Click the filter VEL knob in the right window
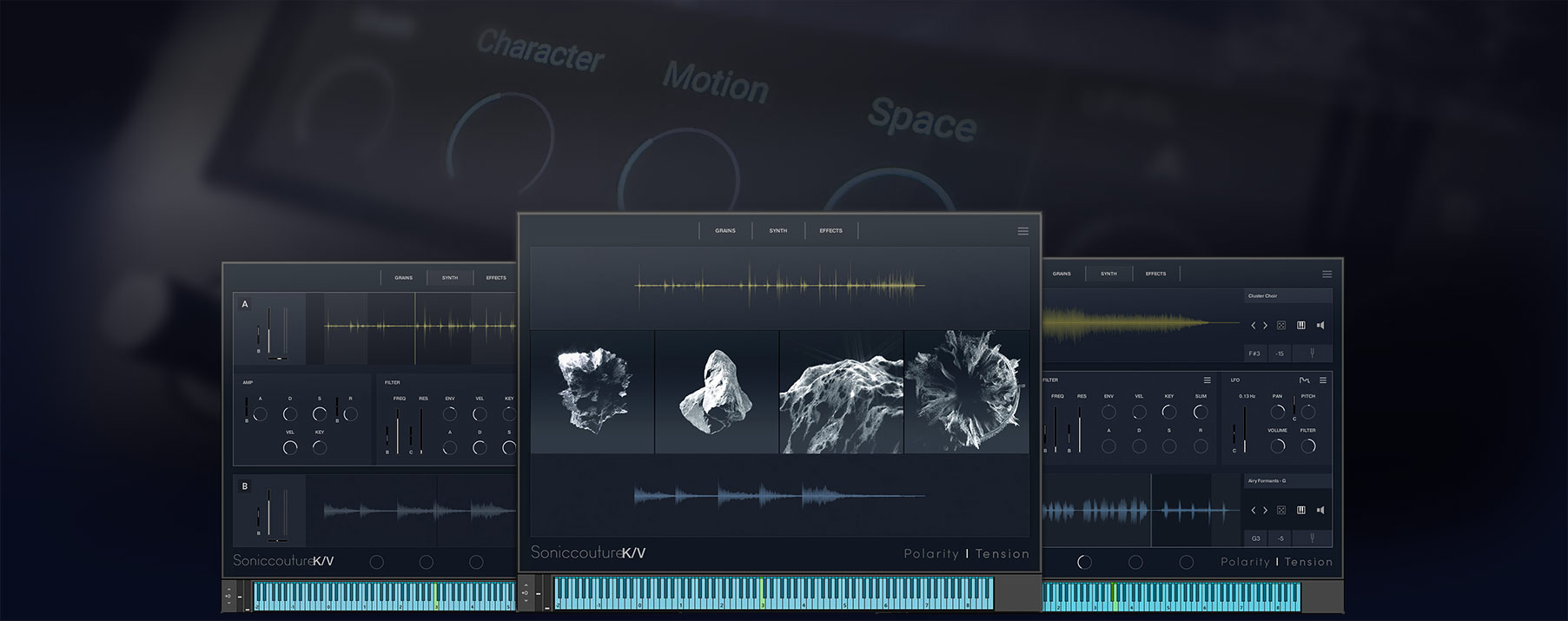The width and height of the screenshot is (1568, 621). (x=1139, y=413)
